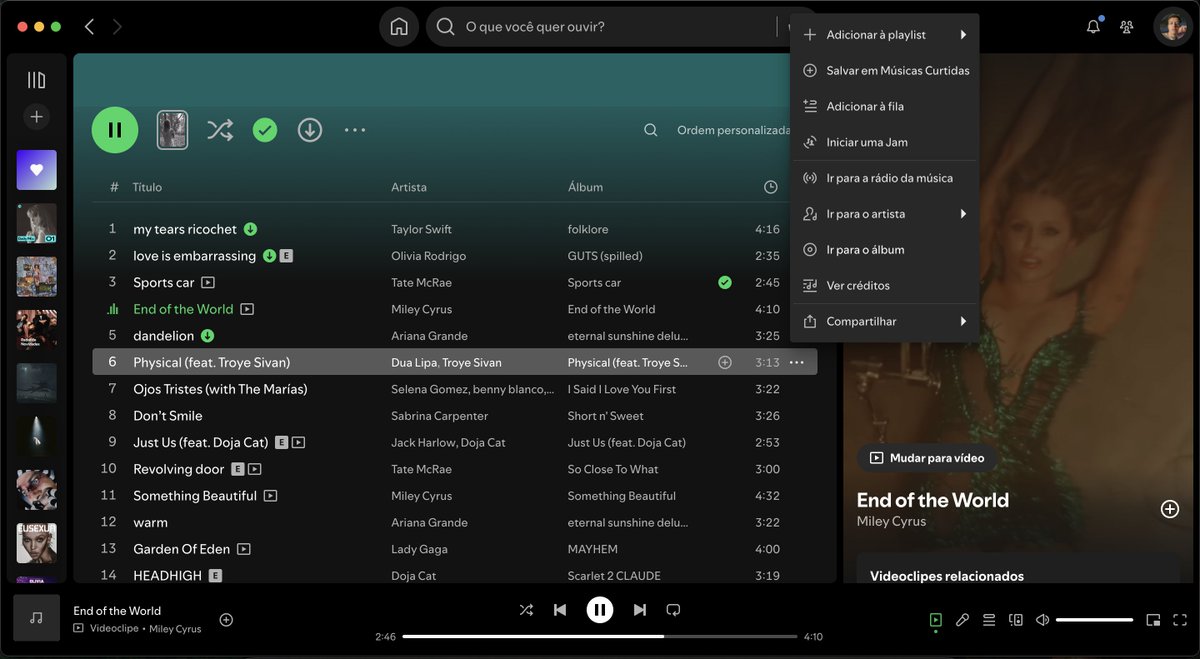Click Mudar para vídeo button

pos(927,458)
